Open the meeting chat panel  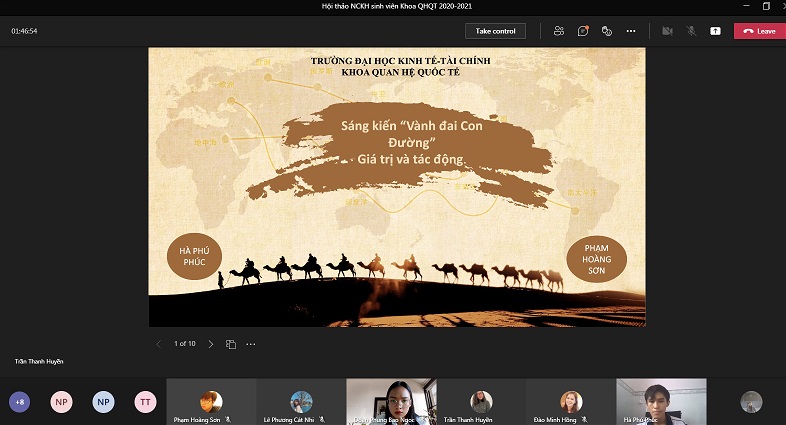[583, 31]
